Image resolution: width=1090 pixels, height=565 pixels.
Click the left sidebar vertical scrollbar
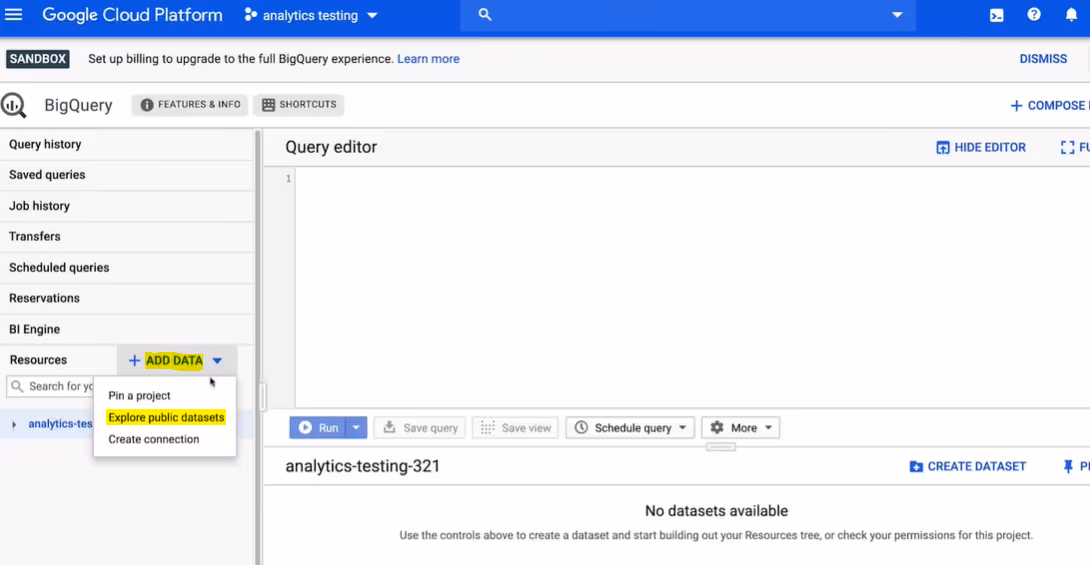coord(258,347)
